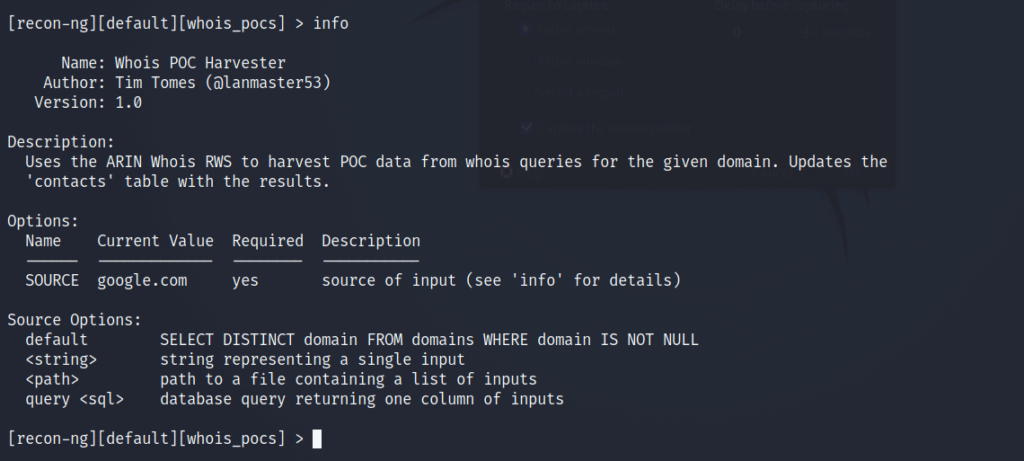Increase delay with the plus button
Screen dimensions: 1024x461
(807, 32)
